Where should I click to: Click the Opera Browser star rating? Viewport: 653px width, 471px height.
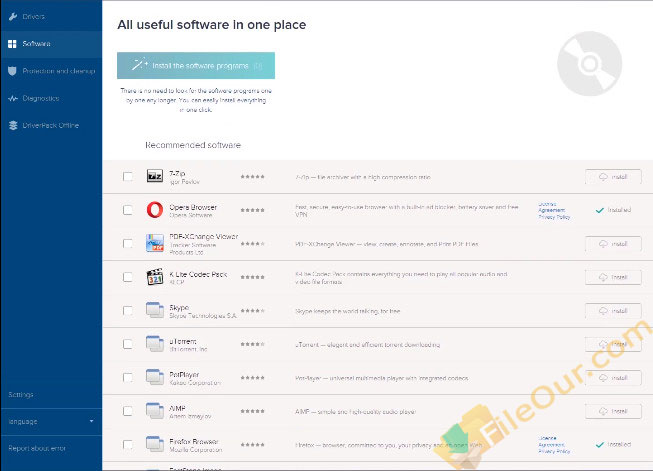click(252, 210)
